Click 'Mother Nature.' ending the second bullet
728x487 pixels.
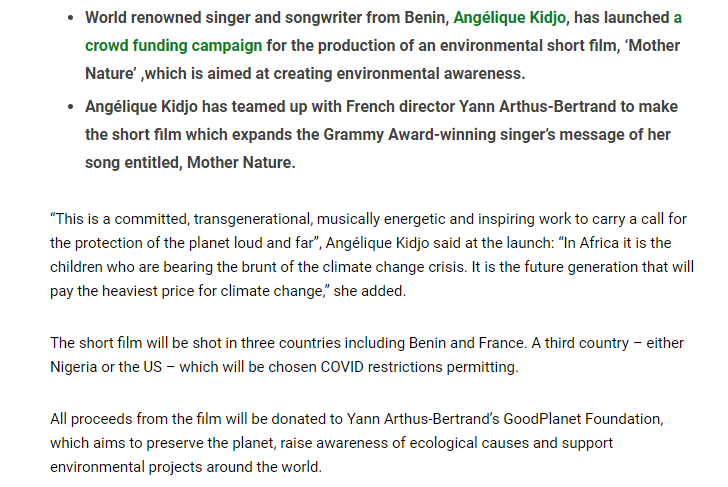241,162
